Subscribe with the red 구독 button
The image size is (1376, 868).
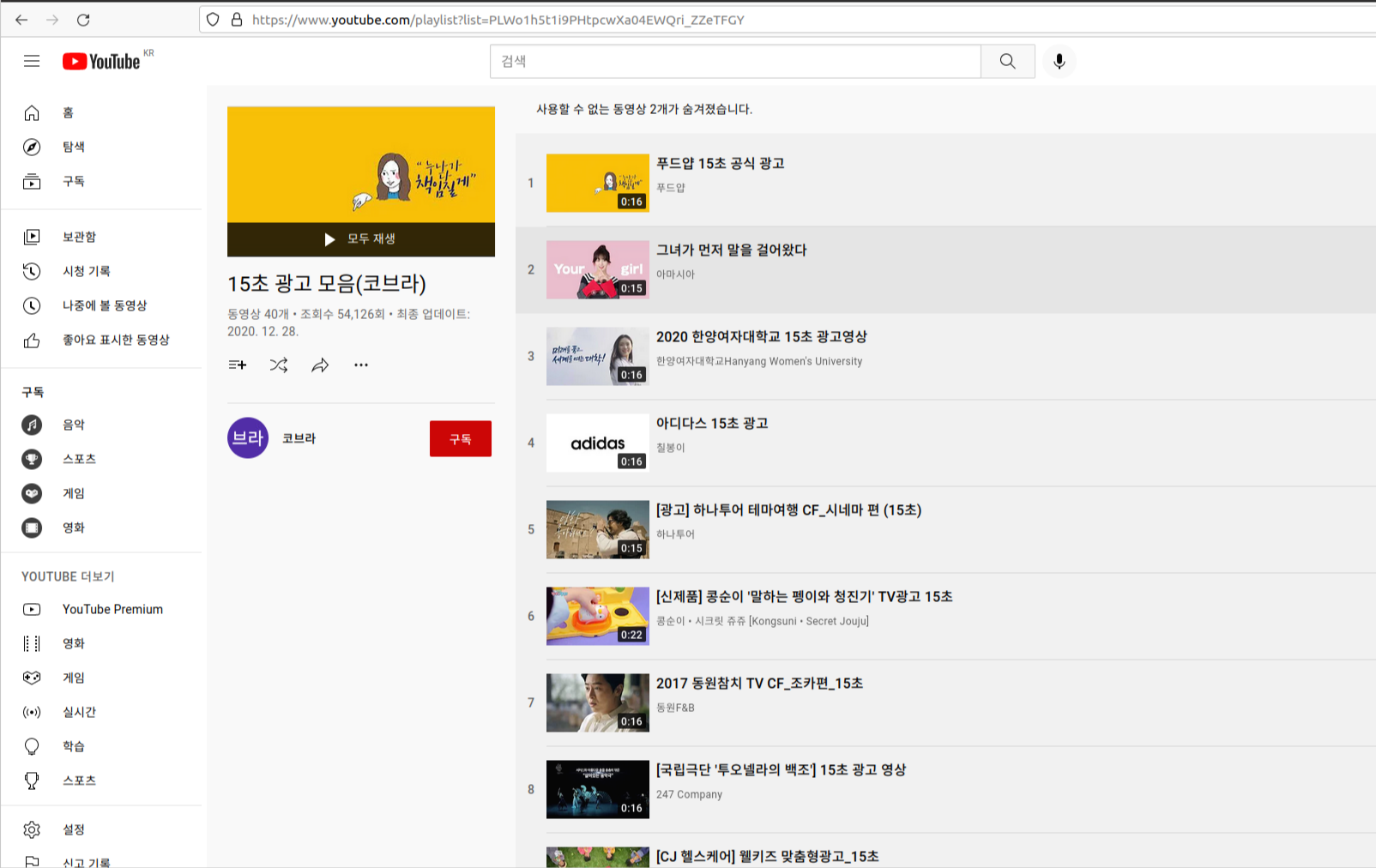point(461,438)
